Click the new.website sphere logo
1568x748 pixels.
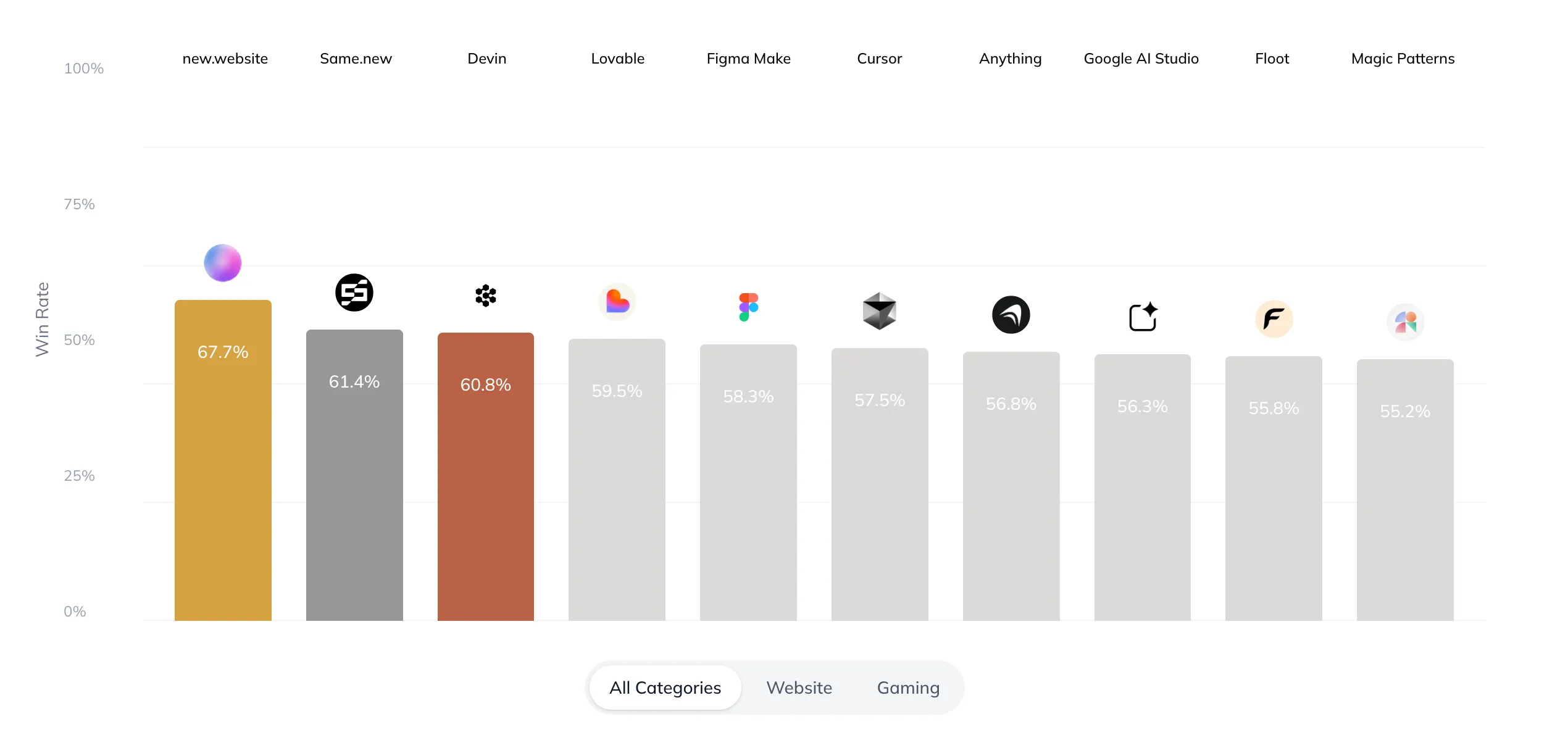[223, 263]
